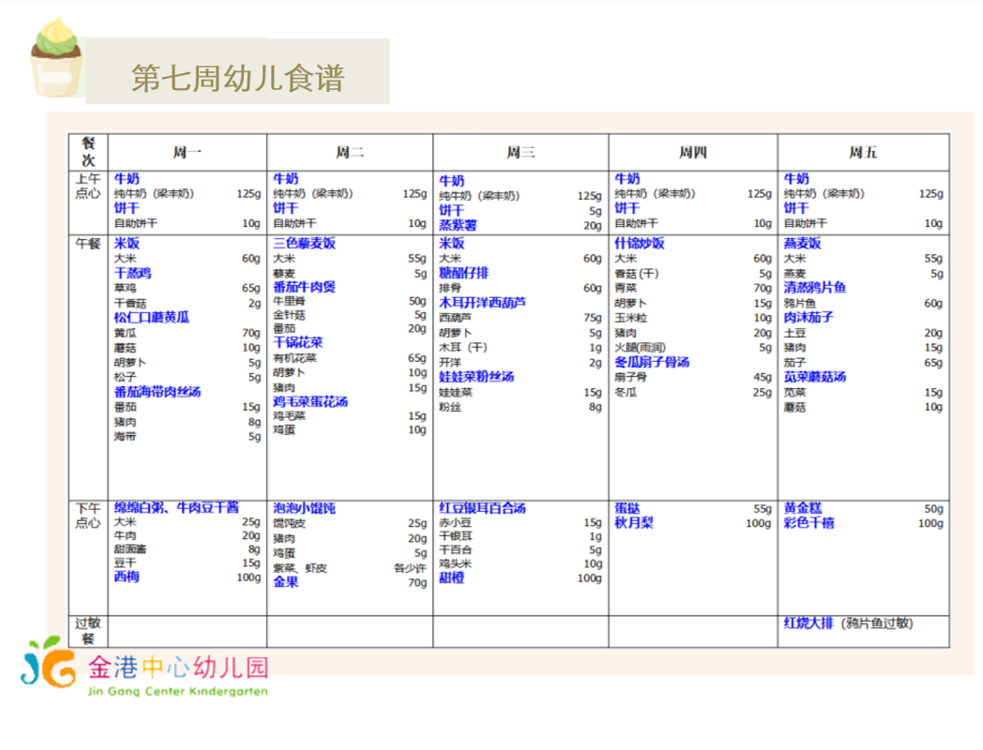Viewport: 983px width, 750px height.
Task: Click the ingredient '排骨' on Wednesday
Action: 449,288
